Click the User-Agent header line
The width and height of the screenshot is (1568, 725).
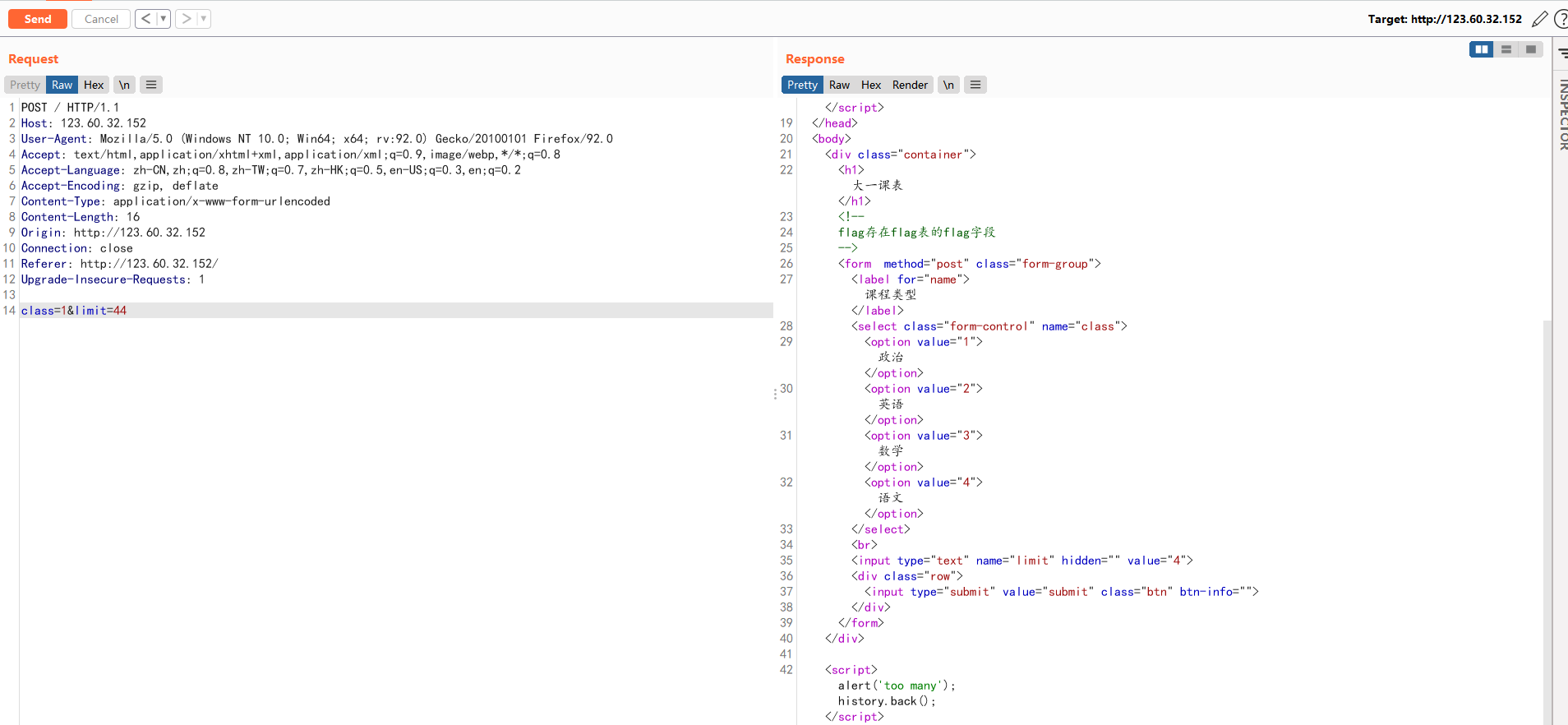317,139
